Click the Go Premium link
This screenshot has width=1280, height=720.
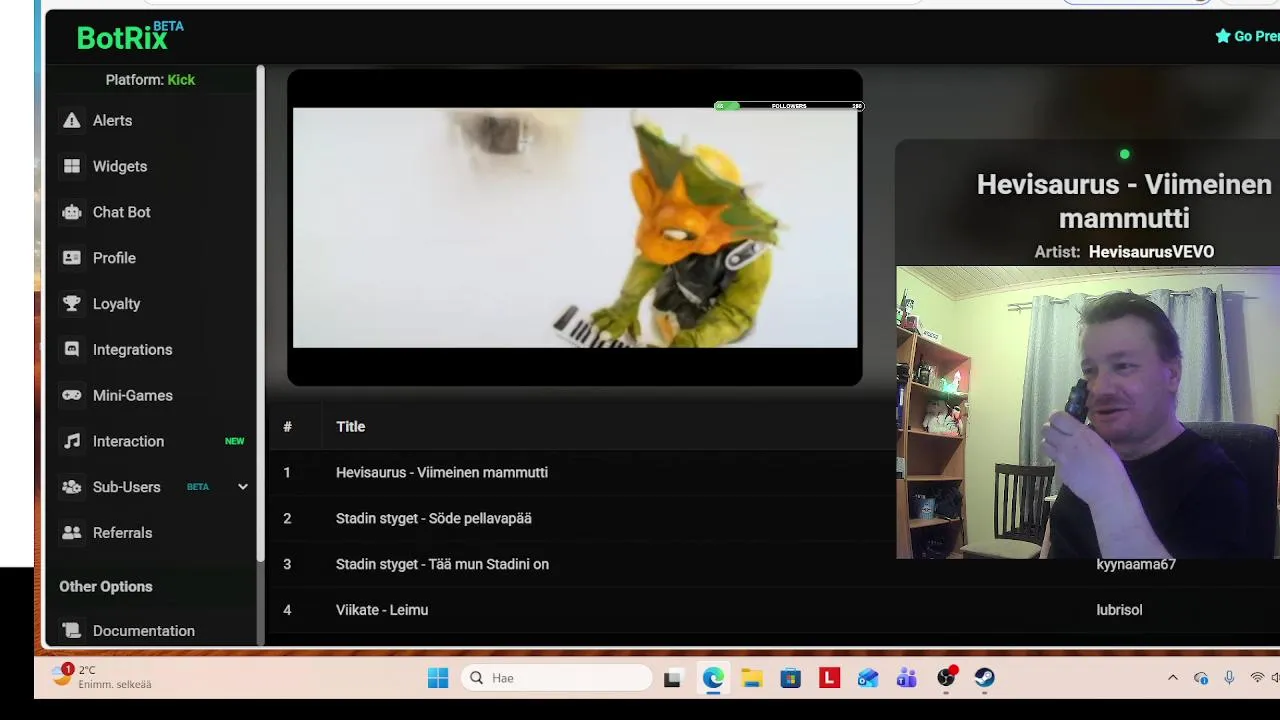1247,36
